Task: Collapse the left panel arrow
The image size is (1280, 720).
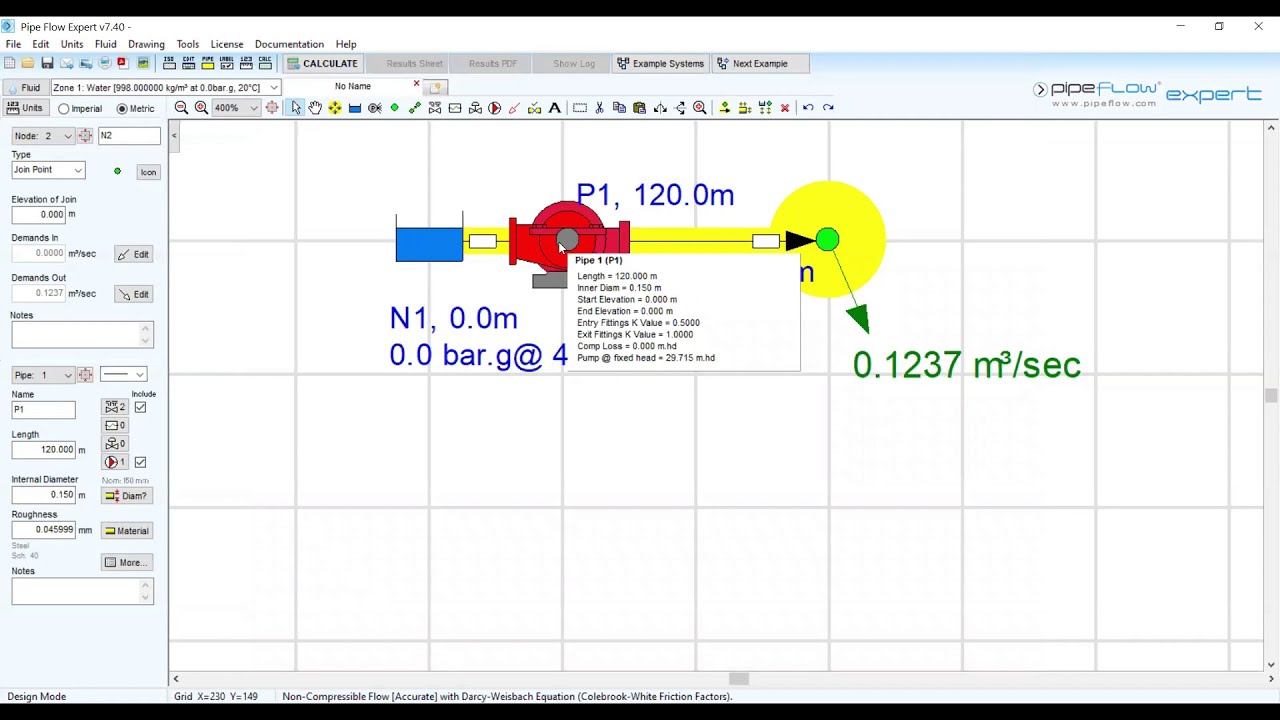Action: pos(174,135)
